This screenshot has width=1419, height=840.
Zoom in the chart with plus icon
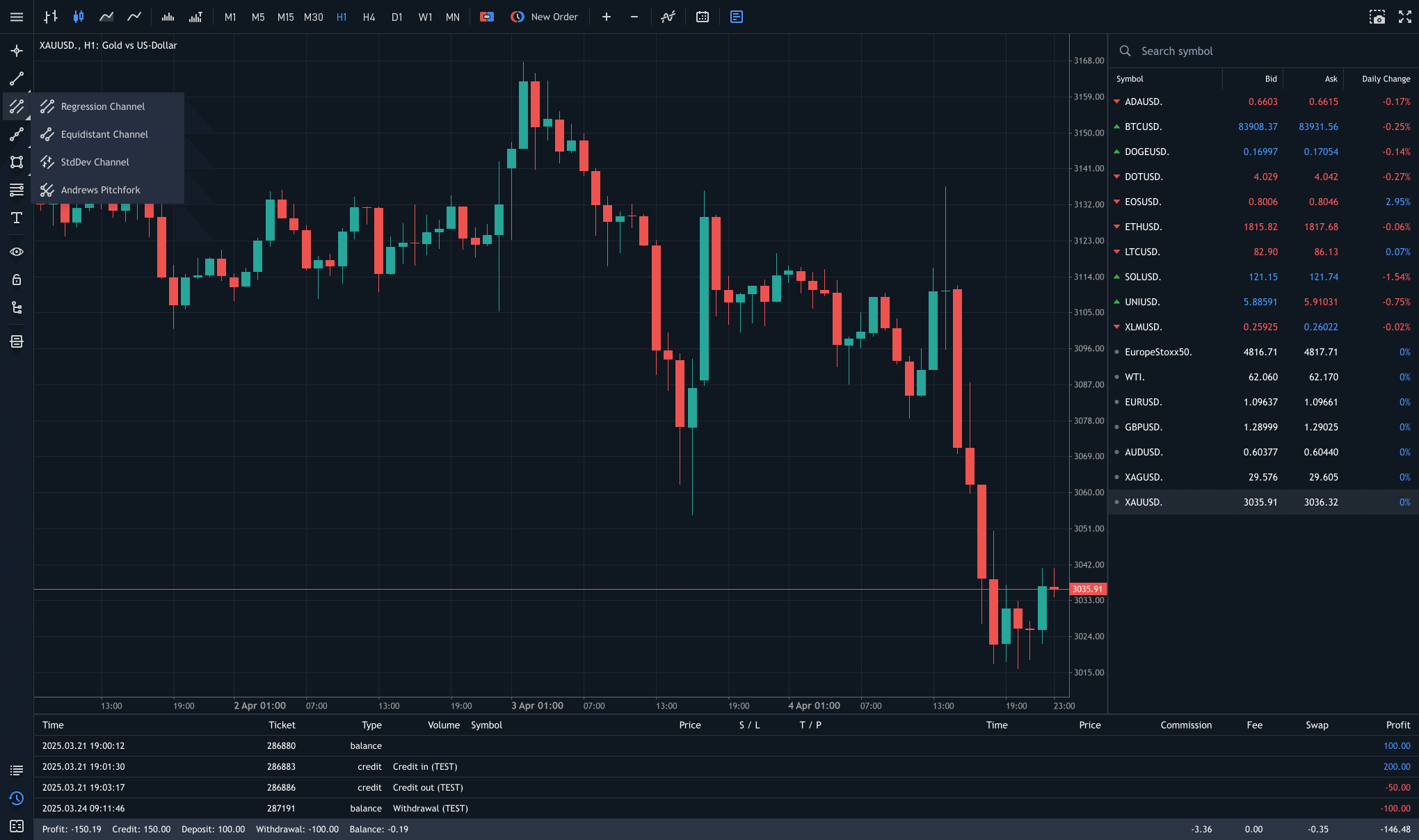tap(607, 17)
